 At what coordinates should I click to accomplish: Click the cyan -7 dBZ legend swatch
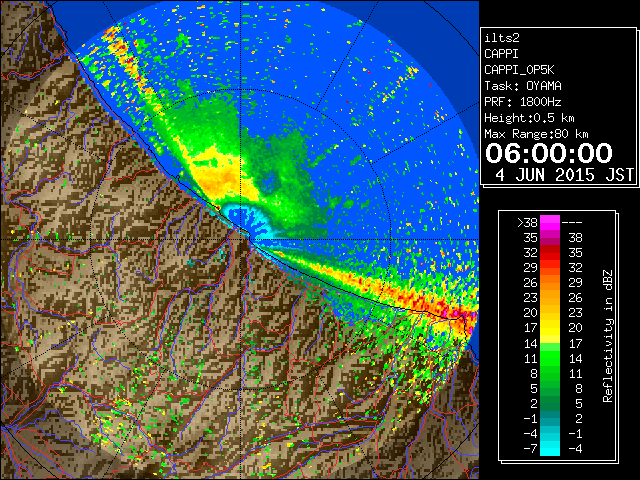click(550, 448)
